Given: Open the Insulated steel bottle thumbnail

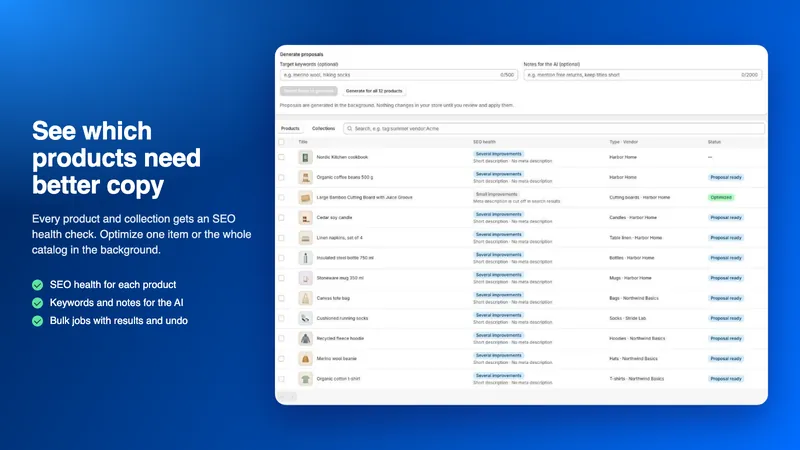Looking at the screenshot, I should [305, 258].
